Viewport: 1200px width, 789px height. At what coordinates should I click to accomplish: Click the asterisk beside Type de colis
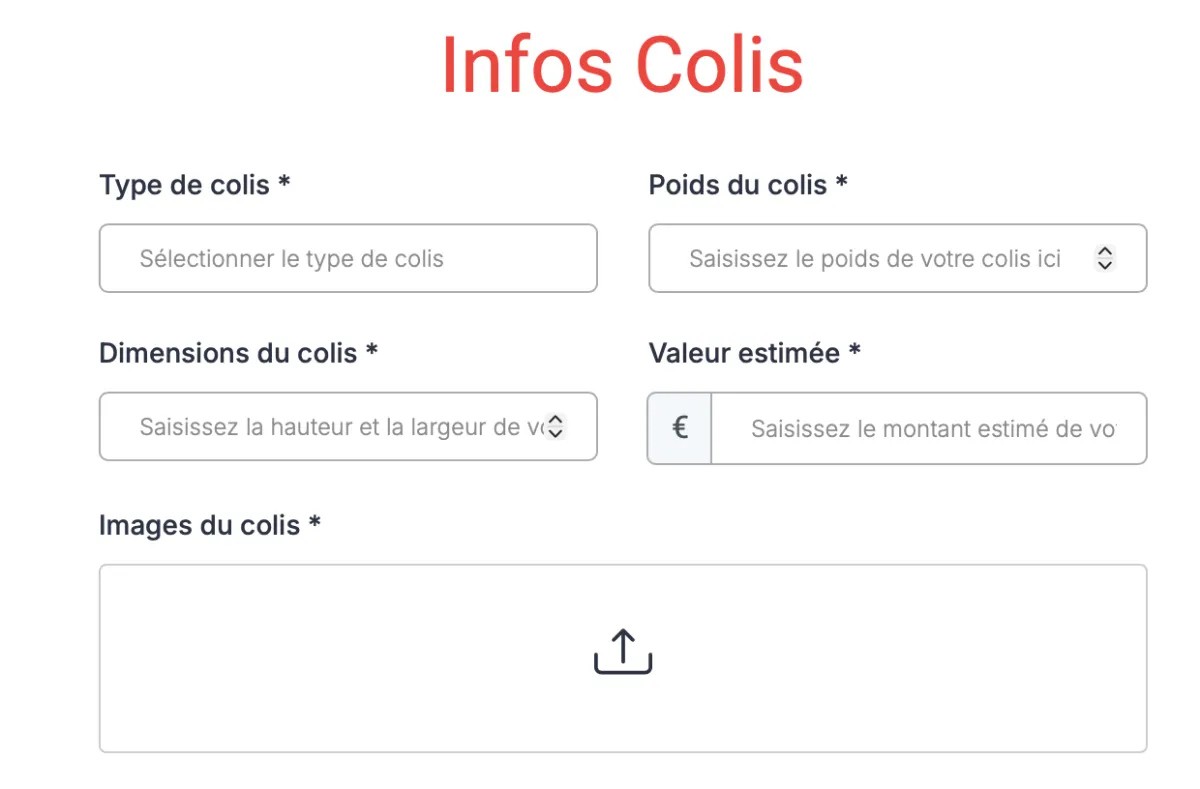pyautogui.click(x=285, y=182)
